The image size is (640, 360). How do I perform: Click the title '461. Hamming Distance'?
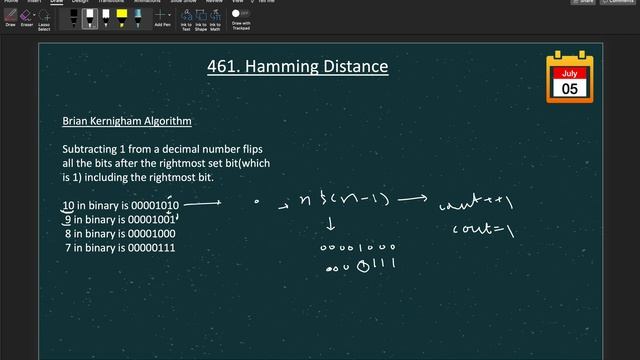coord(298,67)
